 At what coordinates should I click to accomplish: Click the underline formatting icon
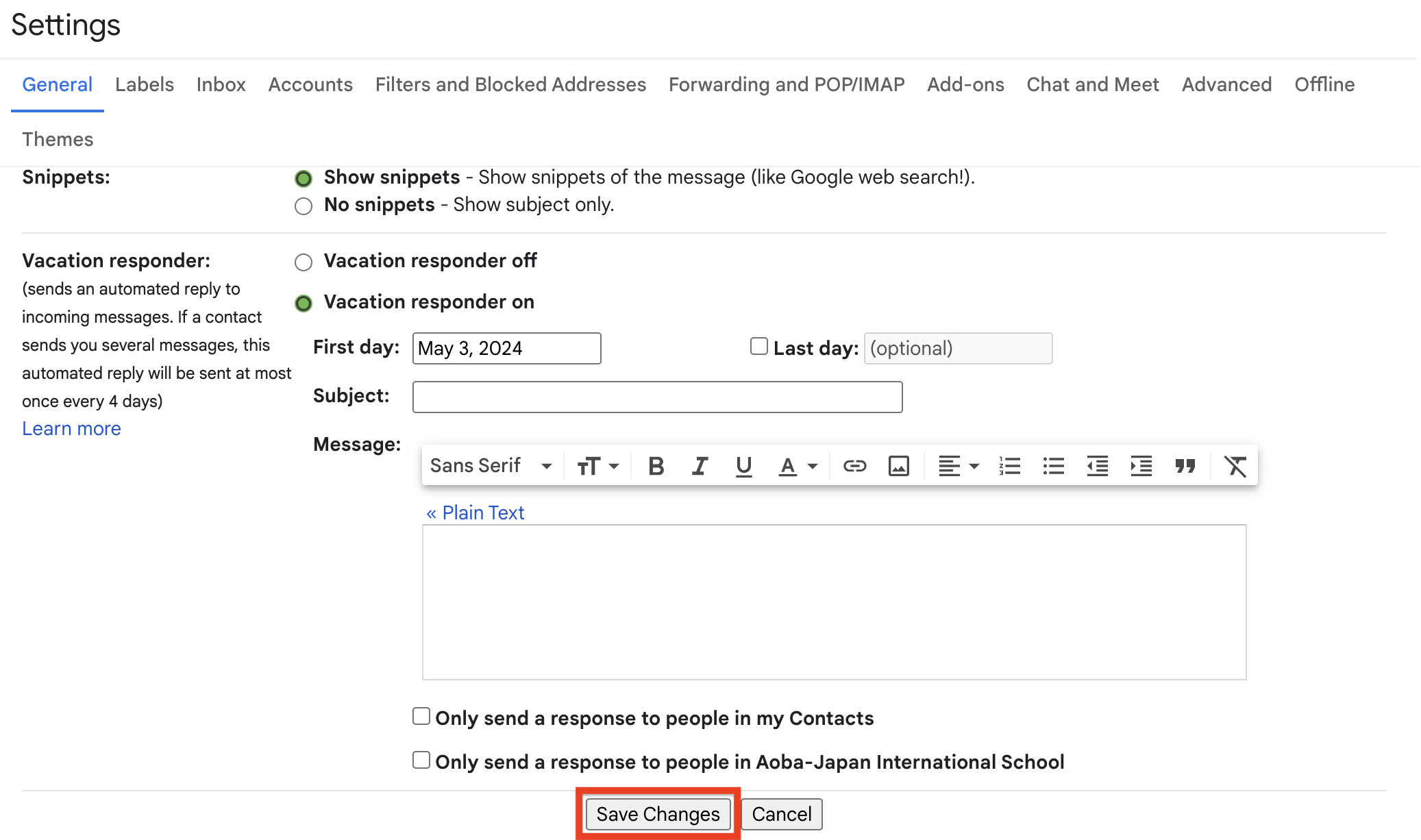[x=743, y=466]
